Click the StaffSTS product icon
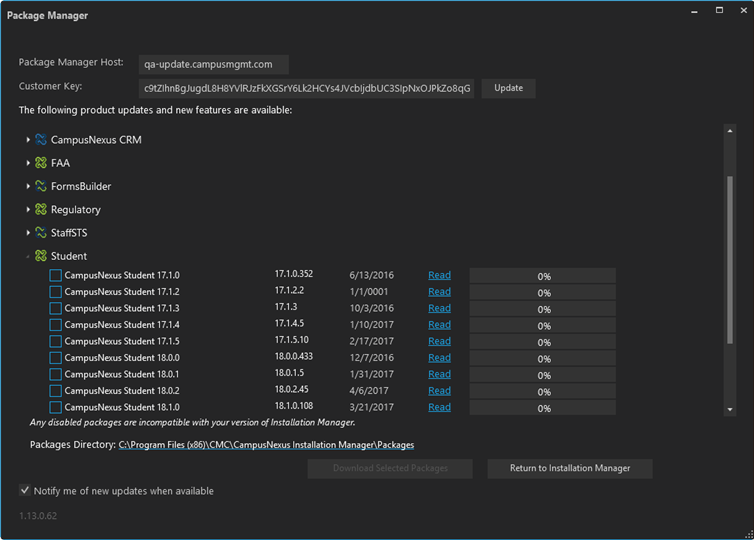The height and width of the screenshot is (540, 754). click(x=41, y=233)
